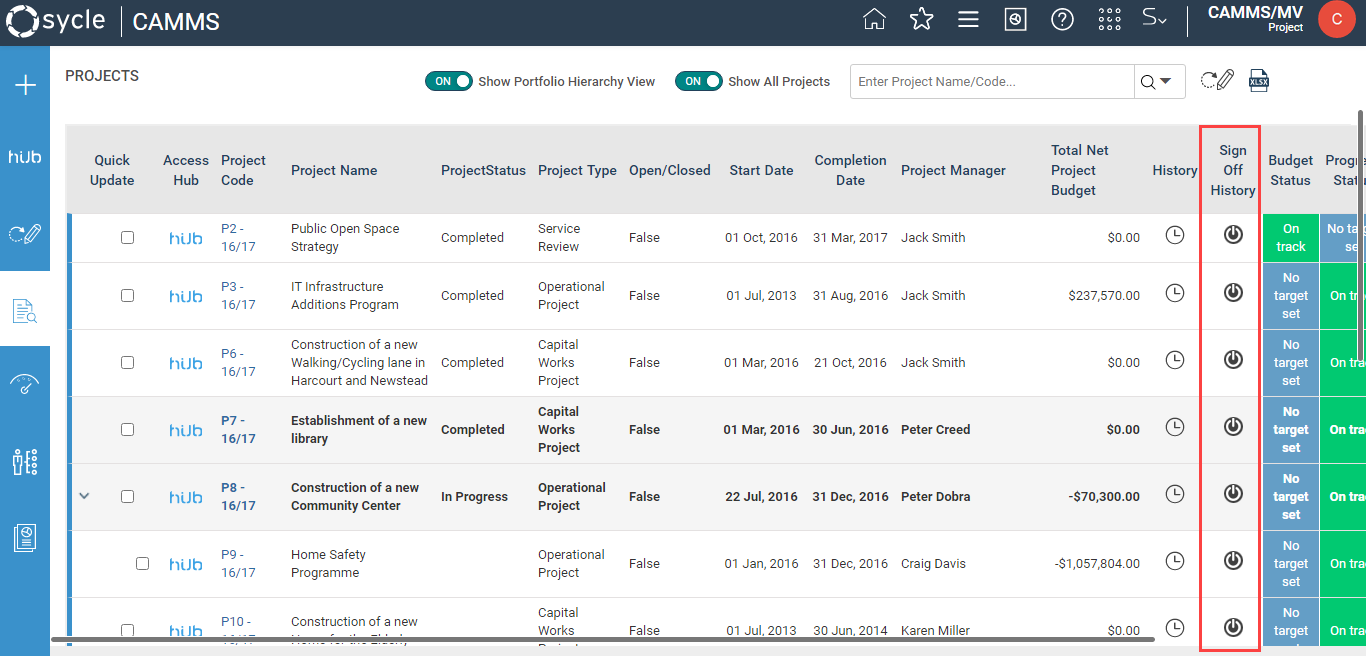
Task: Open the reports sidebar icon
Action: pyautogui.click(x=25, y=537)
